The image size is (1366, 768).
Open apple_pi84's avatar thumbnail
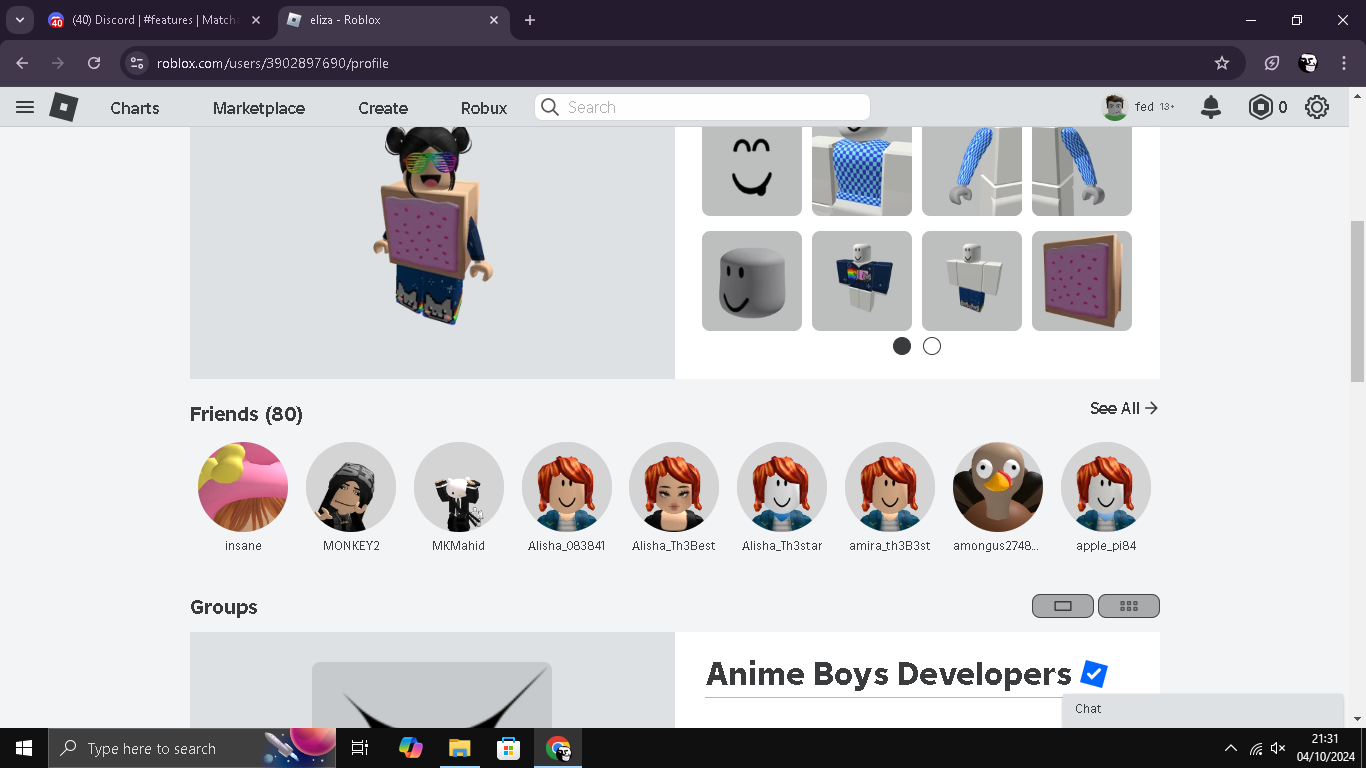pos(1106,487)
